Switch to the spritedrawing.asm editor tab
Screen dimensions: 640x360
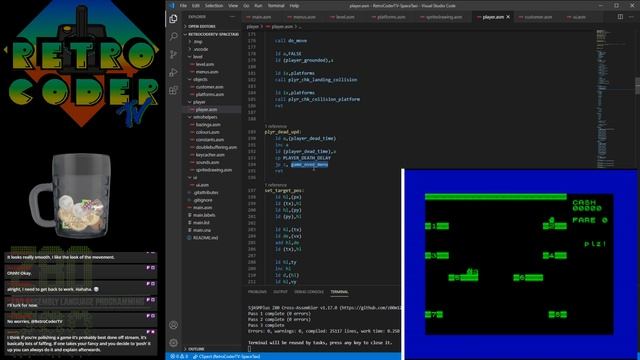click(444, 17)
